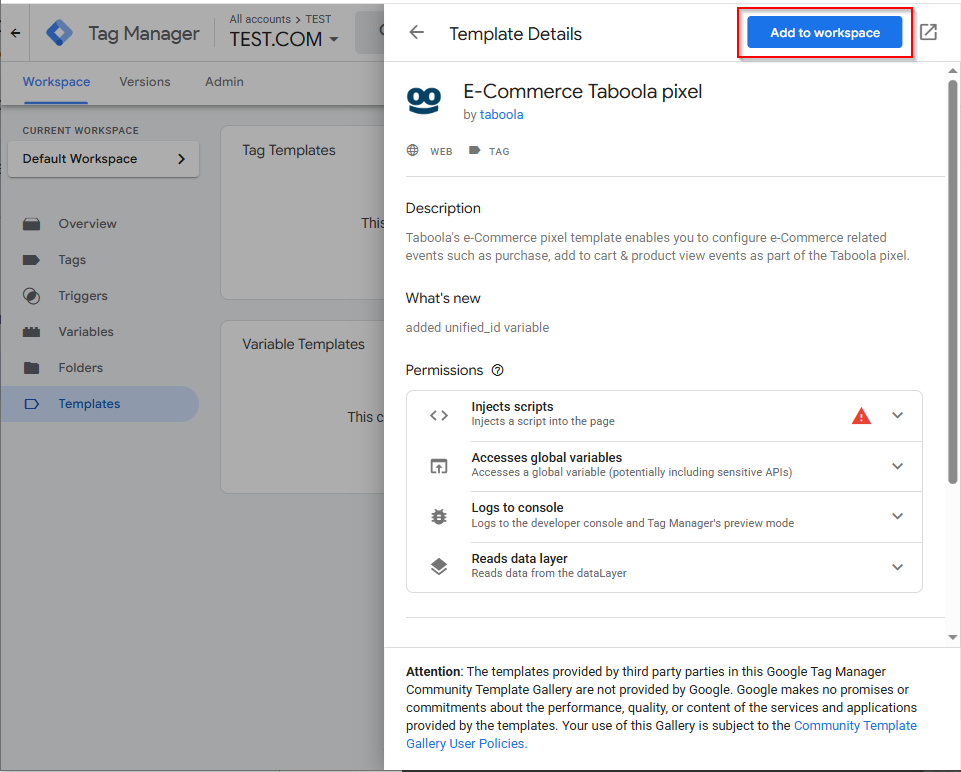The width and height of the screenshot is (961, 772).
Task: Click the Tag Templates card heading
Action: tap(289, 150)
